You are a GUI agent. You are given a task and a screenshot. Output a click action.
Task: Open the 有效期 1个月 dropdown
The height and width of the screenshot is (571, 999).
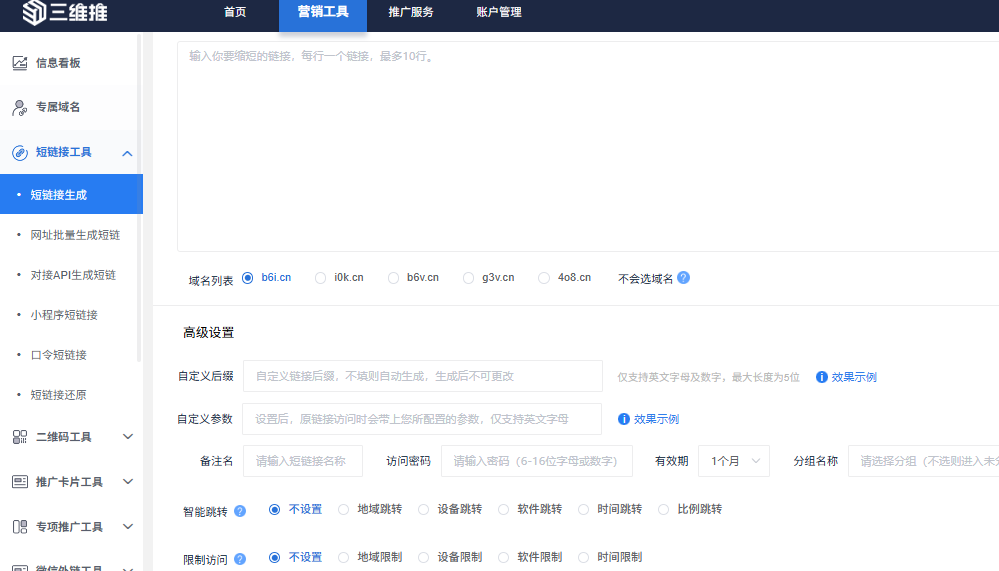(x=734, y=461)
